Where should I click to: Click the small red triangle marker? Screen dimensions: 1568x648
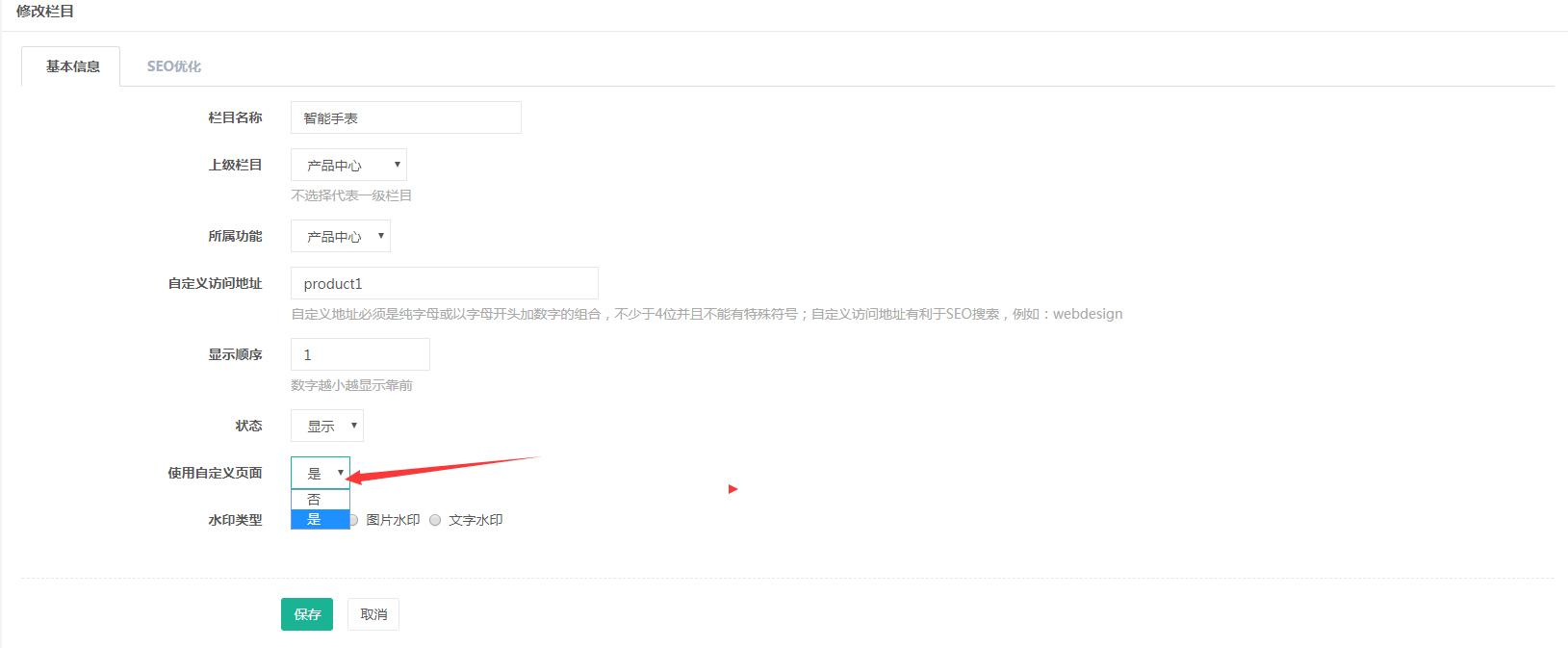coord(733,489)
